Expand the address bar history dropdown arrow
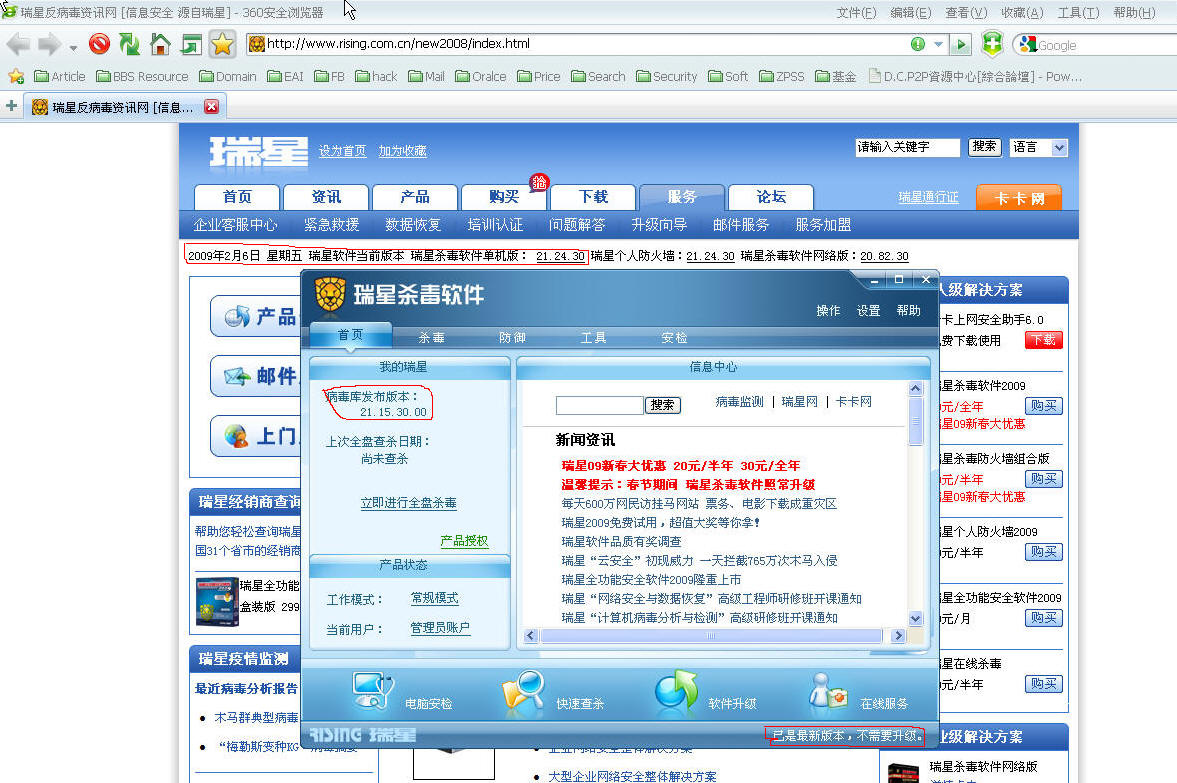The width and height of the screenshot is (1177, 783). [938, 44]
